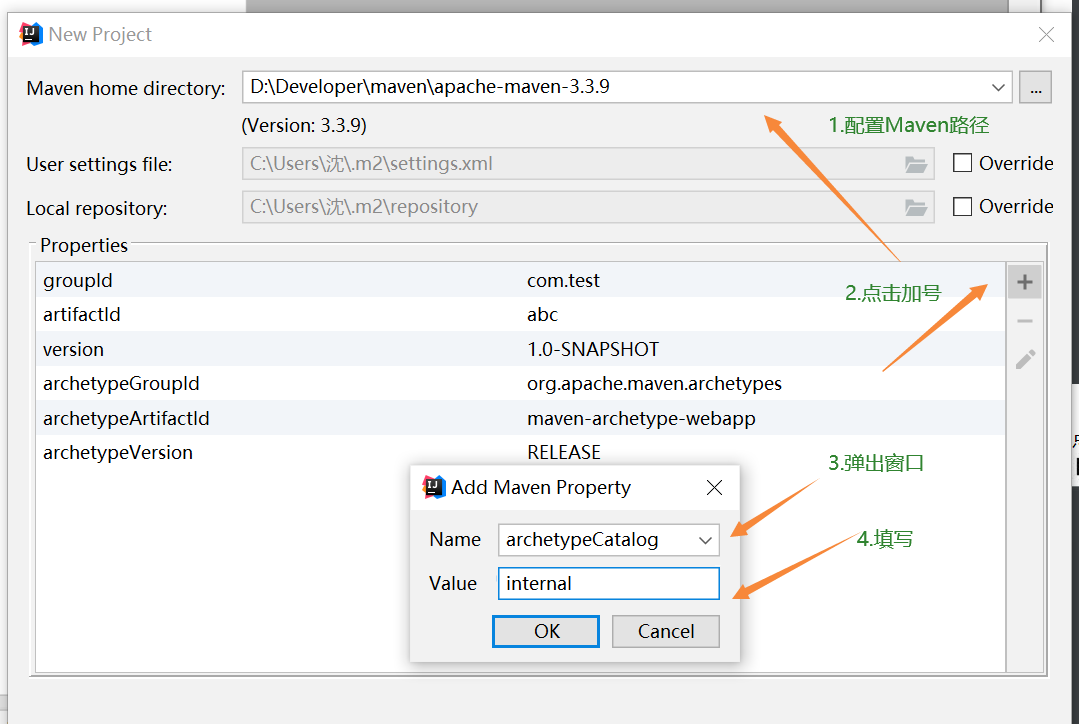Select the archetypeVersion property row
The height and width of the screenshot is (724, 1079).
point(520,452)
